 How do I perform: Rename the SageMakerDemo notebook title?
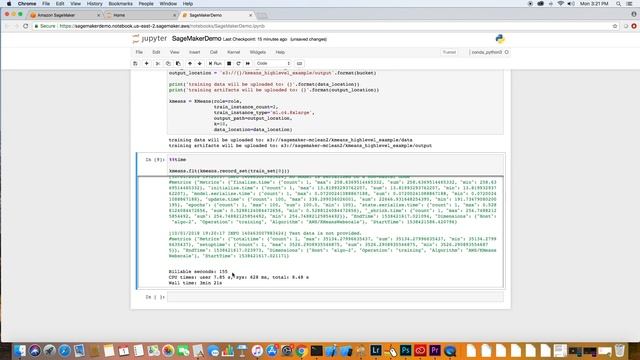tap(196, 39)
